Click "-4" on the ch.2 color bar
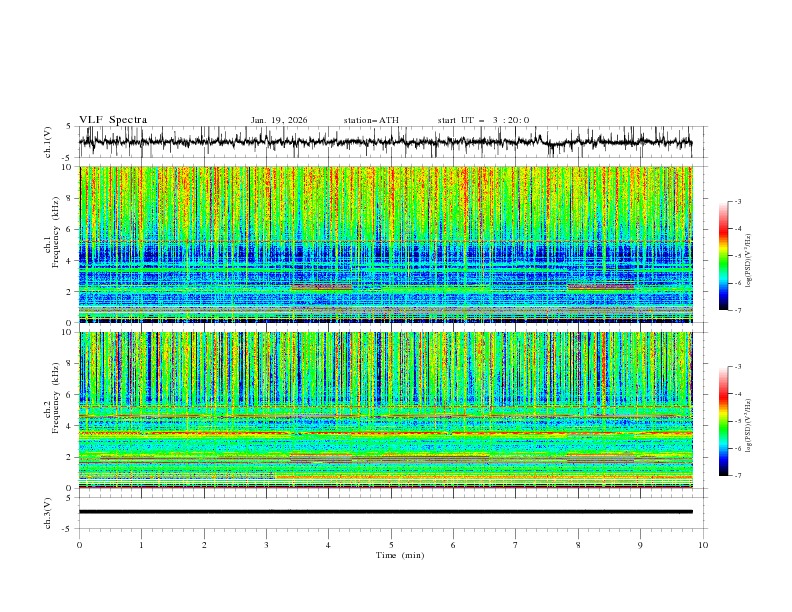This screenshot has height=612, width=792. pyautogui.click(x=737, y=394)
